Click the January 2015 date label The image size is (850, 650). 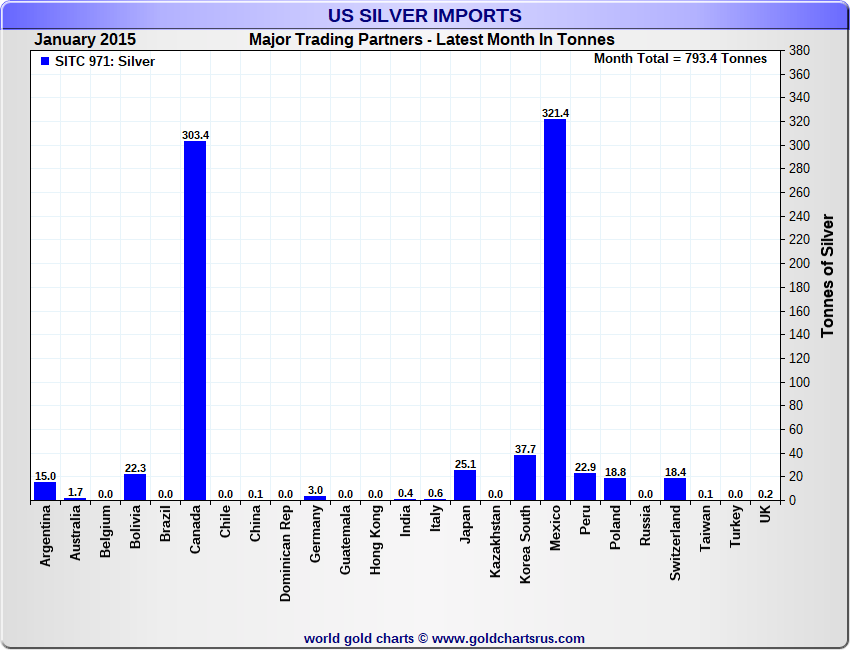[x=85, y=40]
